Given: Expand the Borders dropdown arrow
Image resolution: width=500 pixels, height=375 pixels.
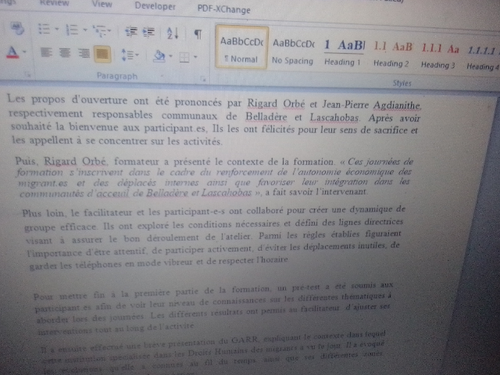Looking at the screenshot, I should [196, 57].
